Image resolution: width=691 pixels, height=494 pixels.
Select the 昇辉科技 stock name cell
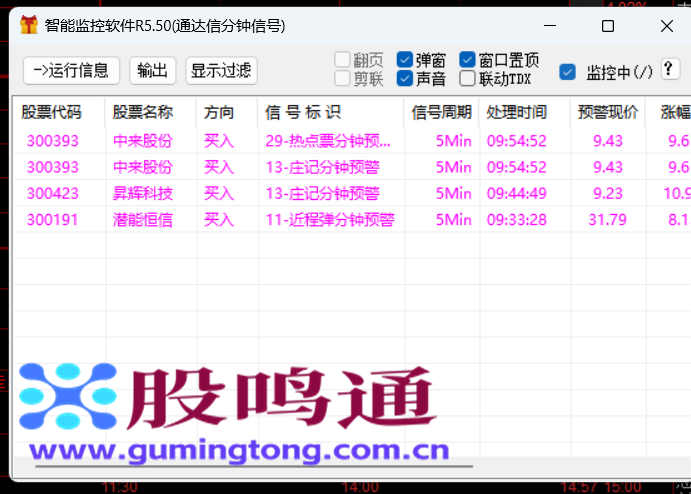pos(143,193)
